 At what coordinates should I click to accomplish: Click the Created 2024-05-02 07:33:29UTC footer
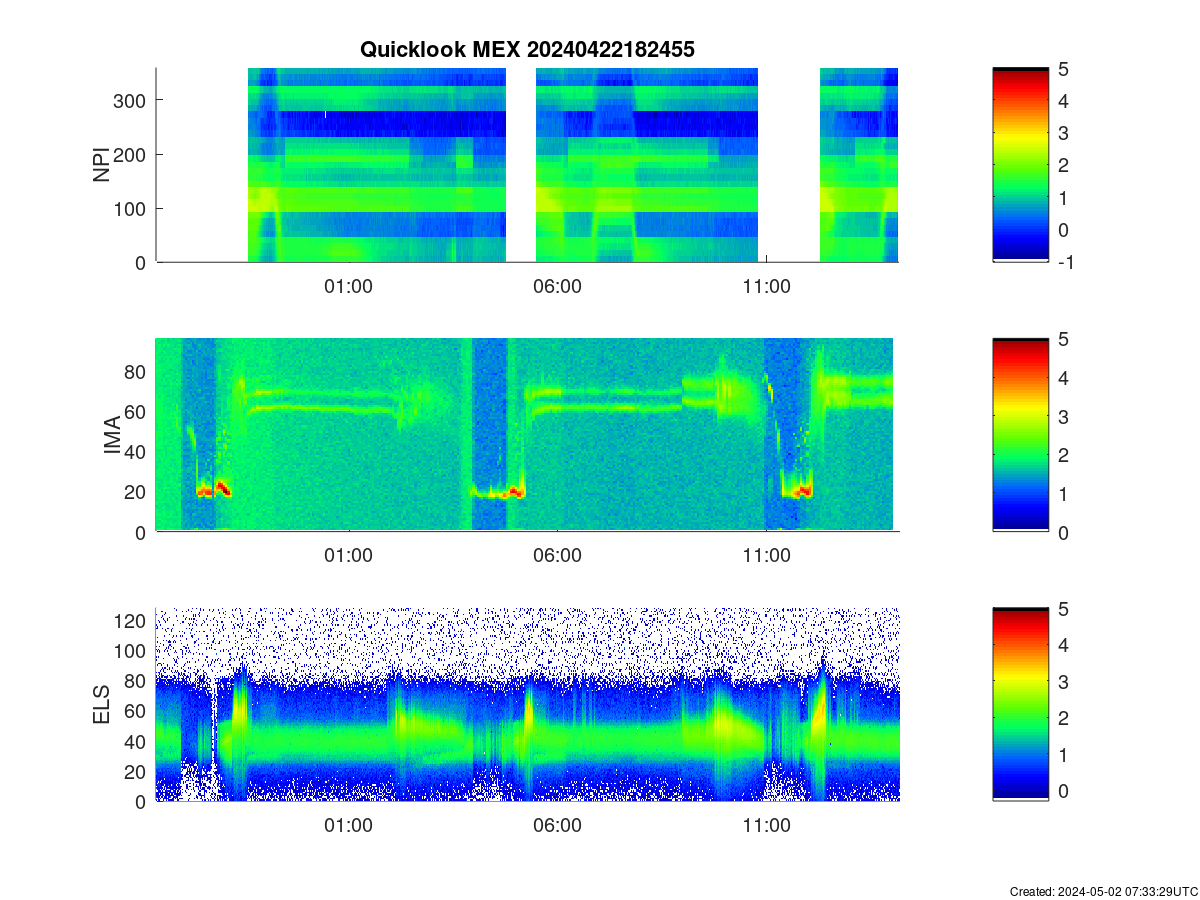coord(1103,891)
